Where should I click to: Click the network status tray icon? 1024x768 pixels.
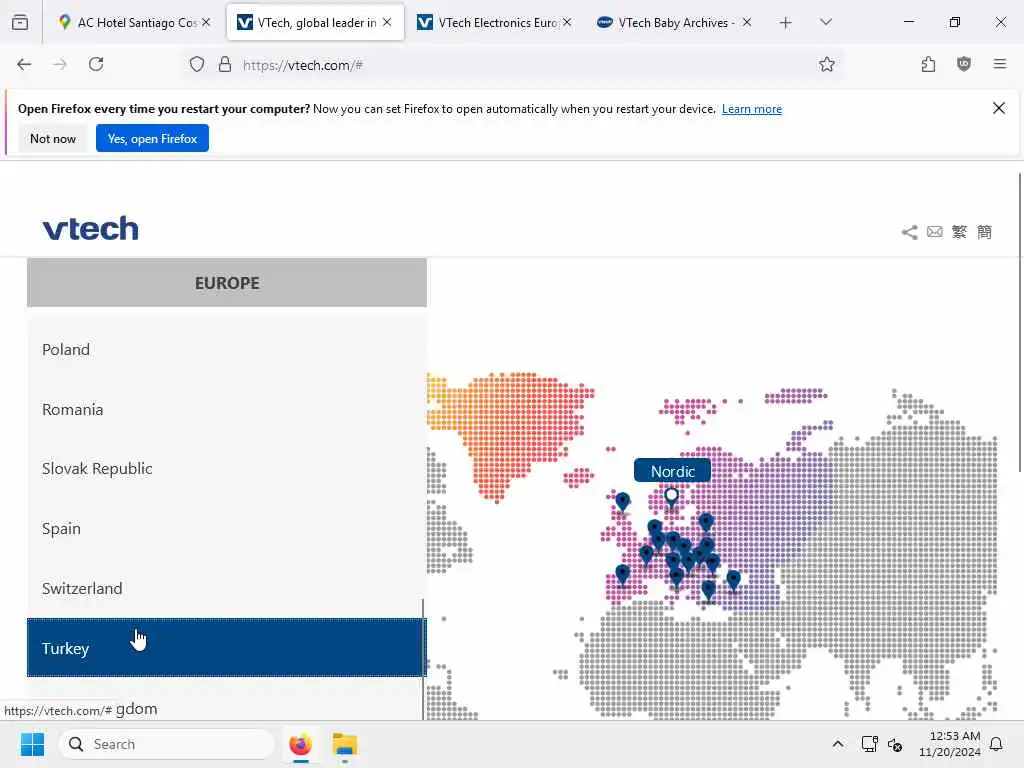[869, 744]
